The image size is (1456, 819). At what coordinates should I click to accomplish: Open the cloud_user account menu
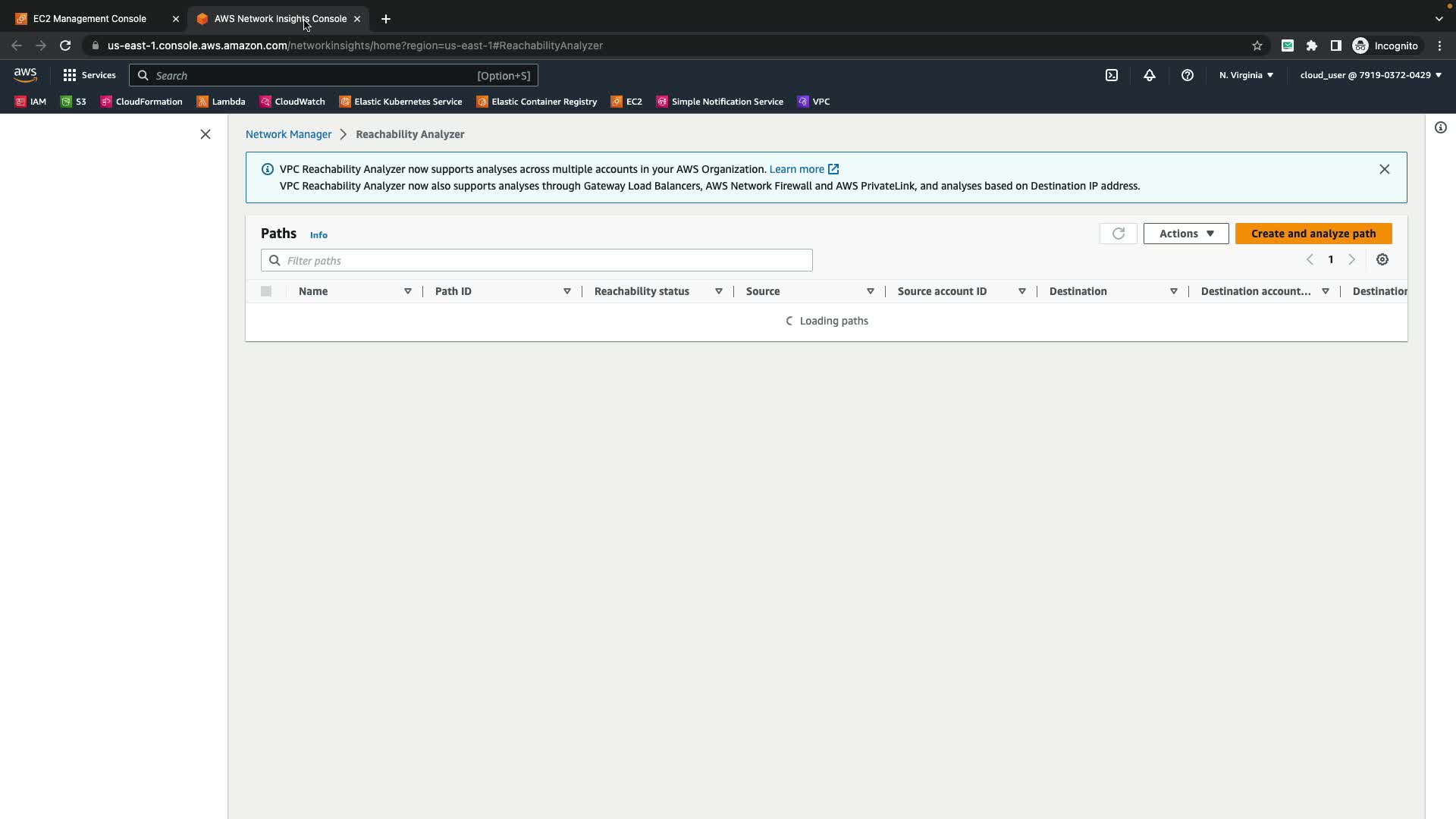point(1370,75)
